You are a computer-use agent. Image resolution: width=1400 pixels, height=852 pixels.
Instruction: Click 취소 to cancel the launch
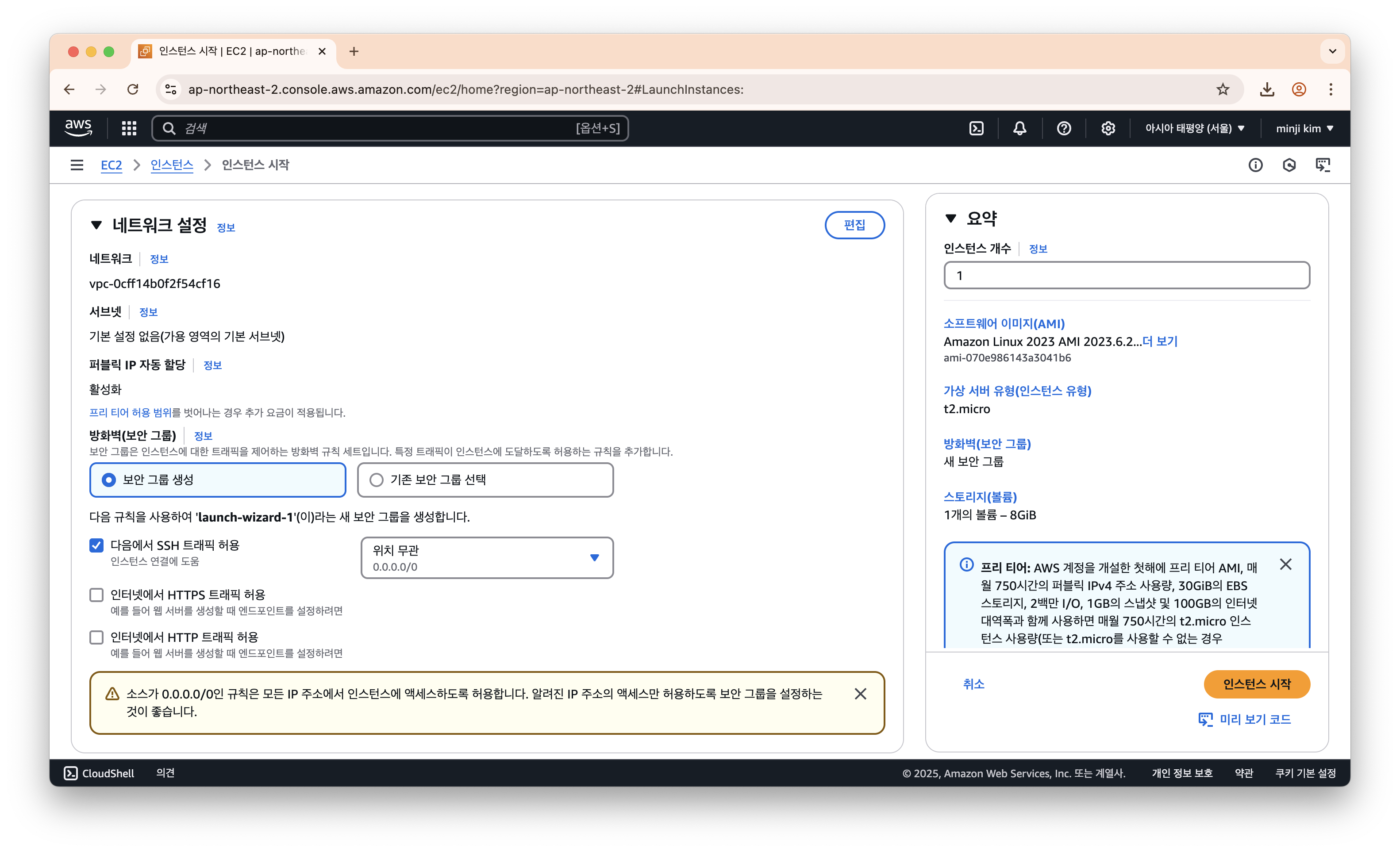click(x=973, y=684)
